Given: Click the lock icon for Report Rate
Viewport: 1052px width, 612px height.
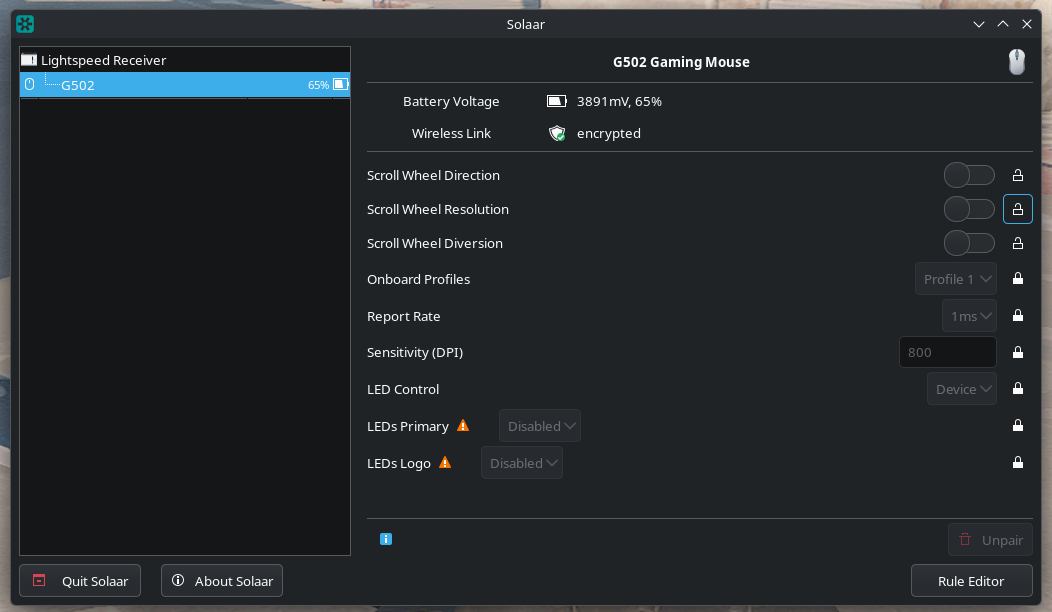Looking at the screenshot, I should pyautogui.click(x=1018, y=316).
